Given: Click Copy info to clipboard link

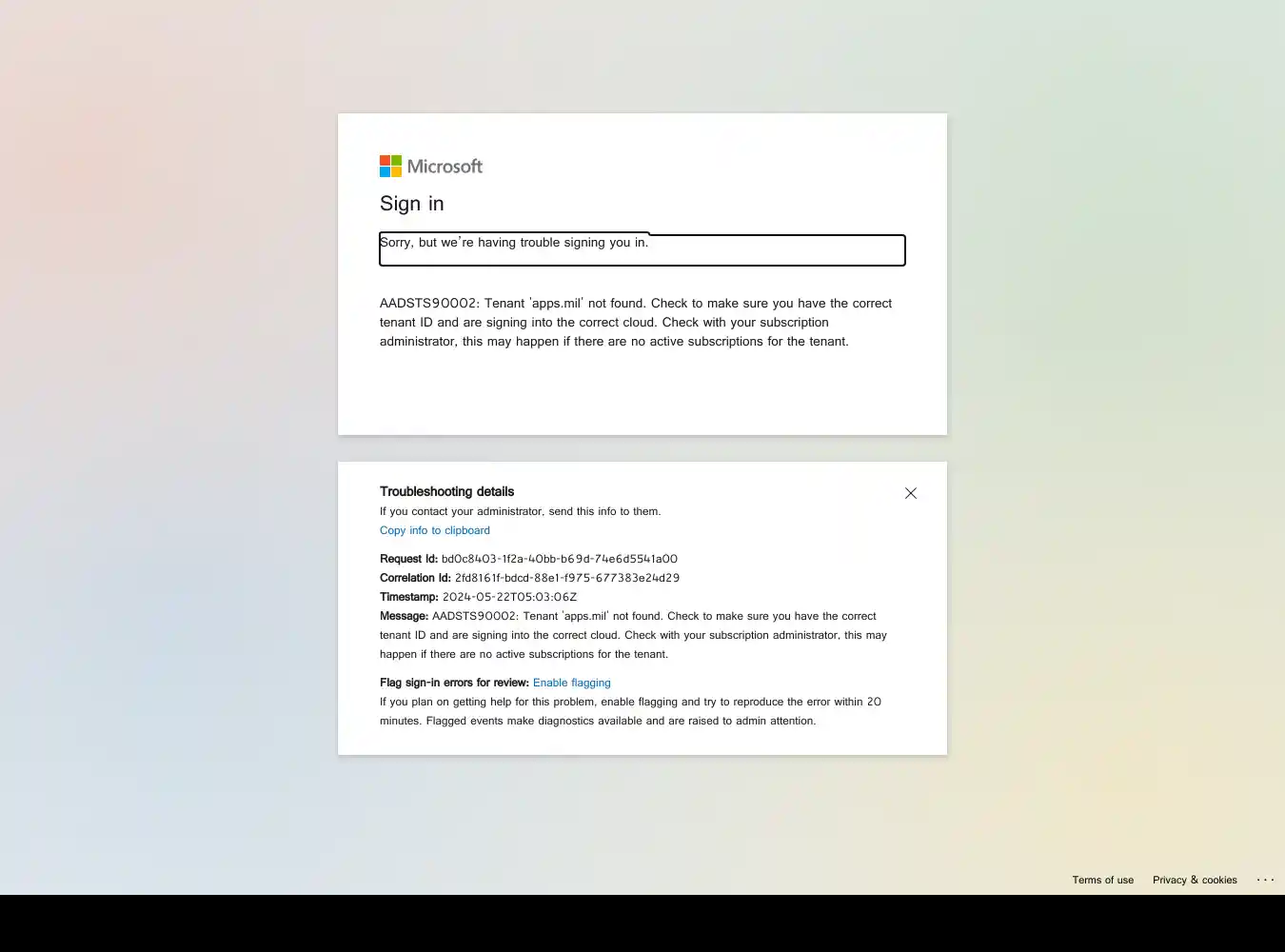Looking at the screenshot, I should click(435, 530).
